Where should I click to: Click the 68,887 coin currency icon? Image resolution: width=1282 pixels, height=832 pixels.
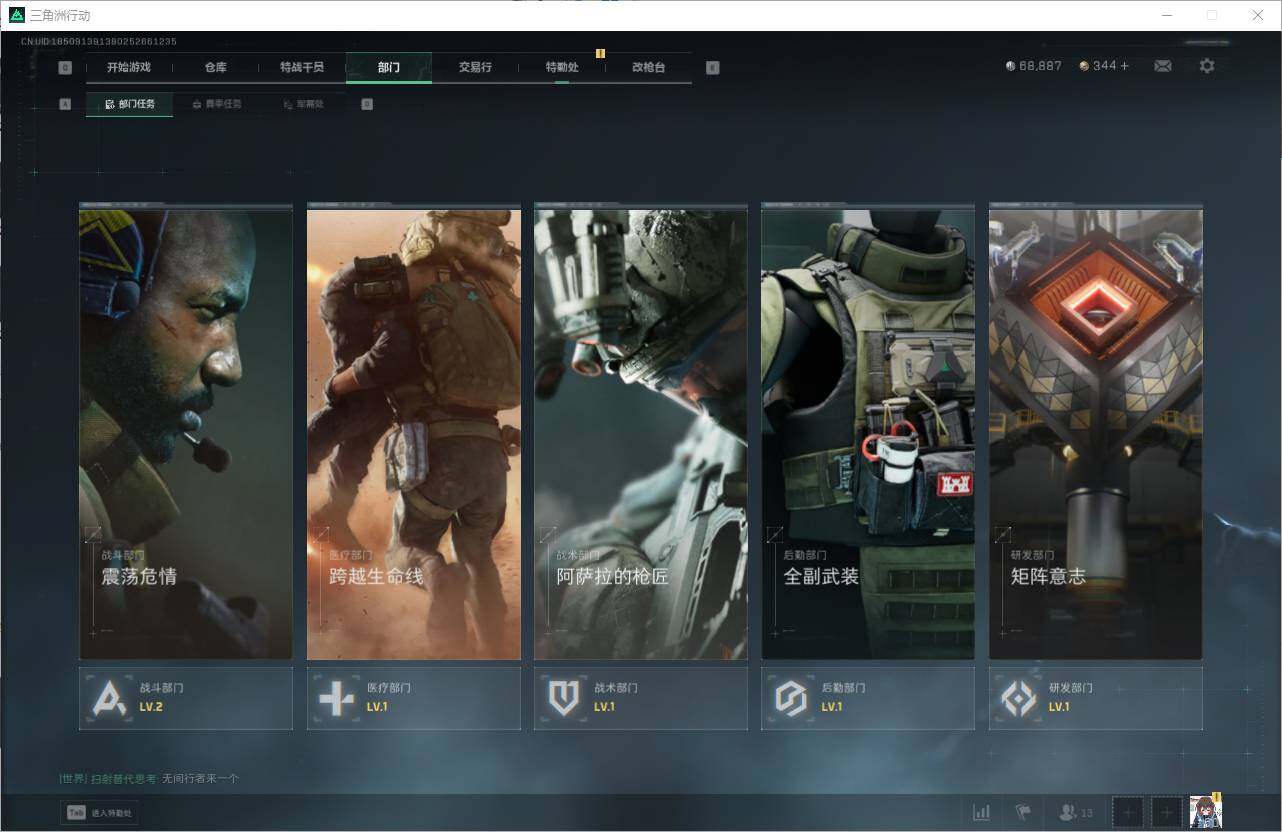click(1010, 66)
